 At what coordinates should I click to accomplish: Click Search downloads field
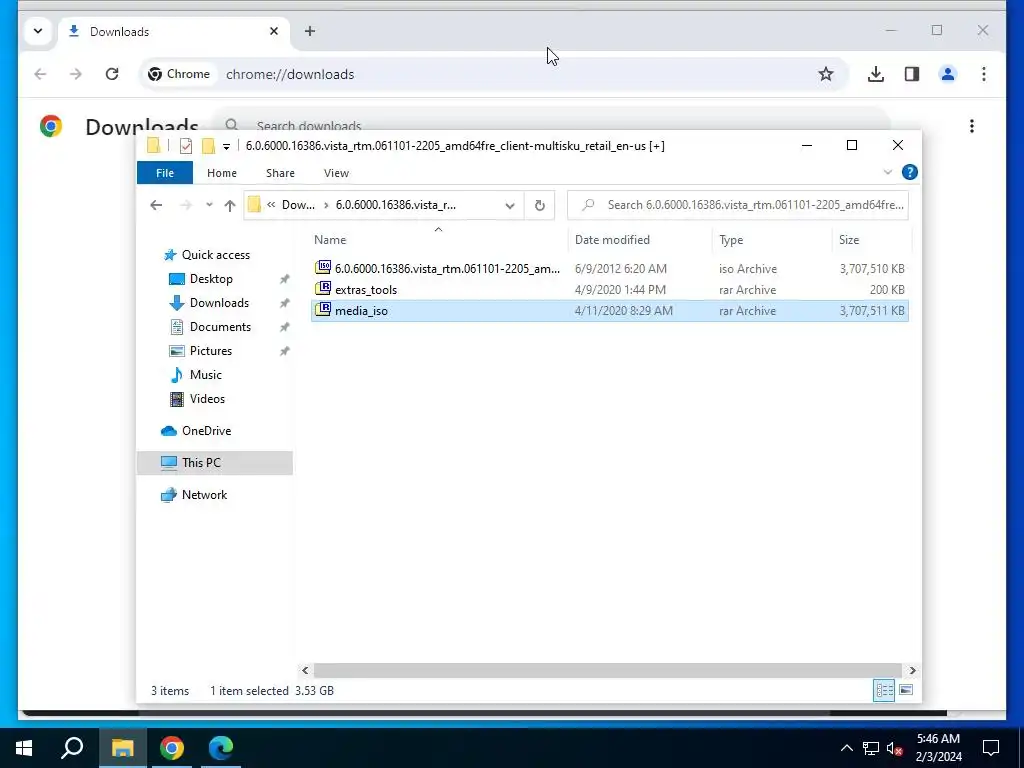pyautogui.click(x=552, y=125)
